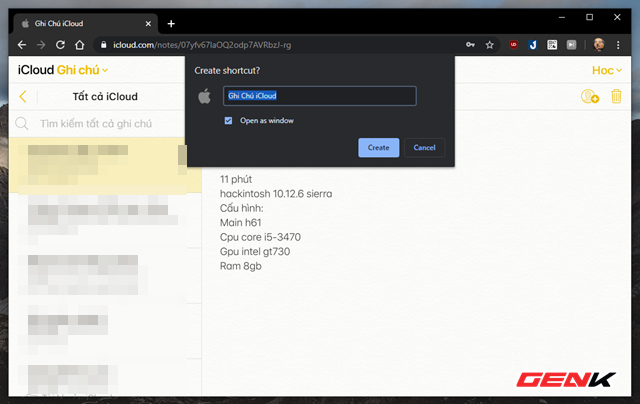Open the Chrome three-dot menu
640x404 pixels.
(x=620, y=45)
